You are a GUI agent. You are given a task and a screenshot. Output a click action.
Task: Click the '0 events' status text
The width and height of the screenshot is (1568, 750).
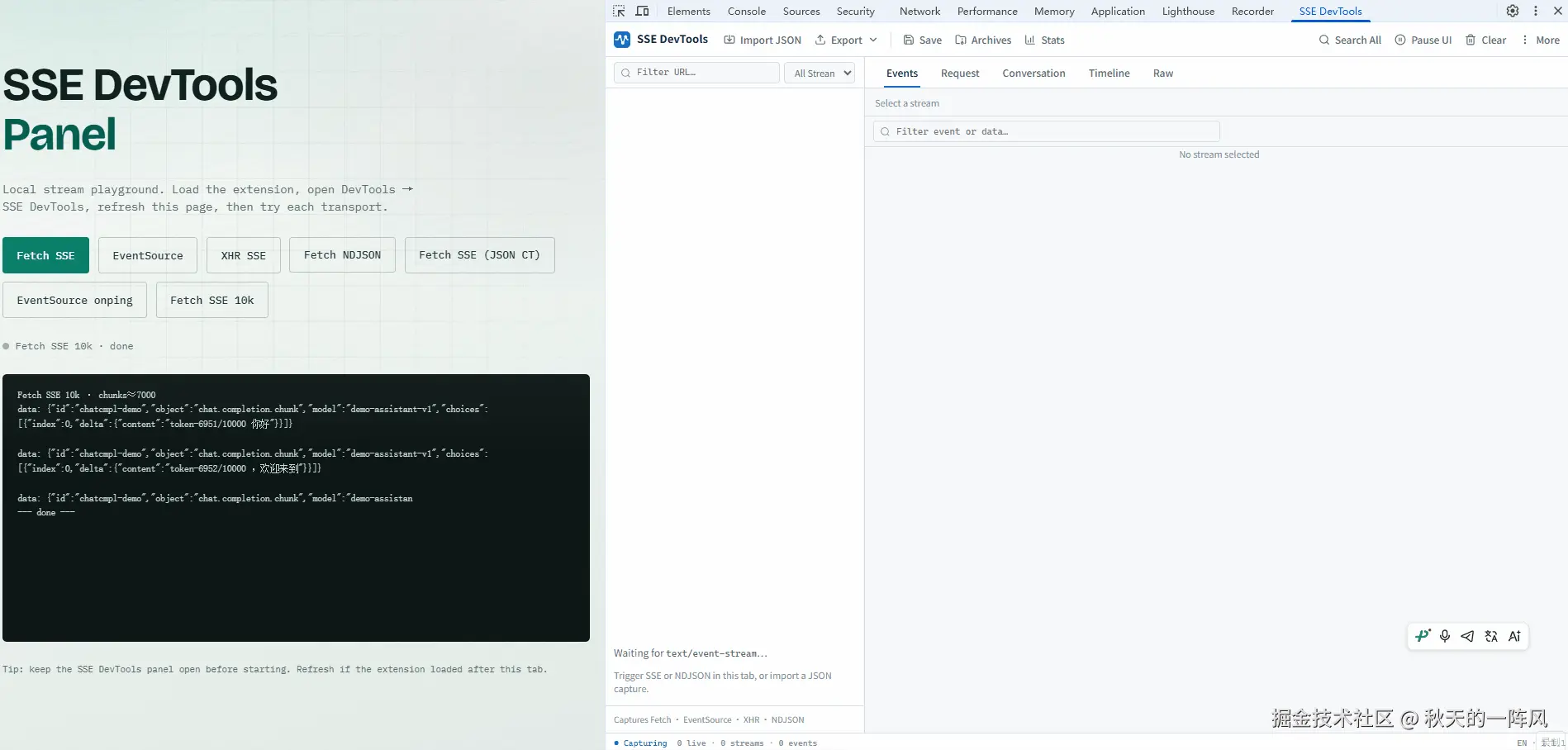(x=797, y=743)
